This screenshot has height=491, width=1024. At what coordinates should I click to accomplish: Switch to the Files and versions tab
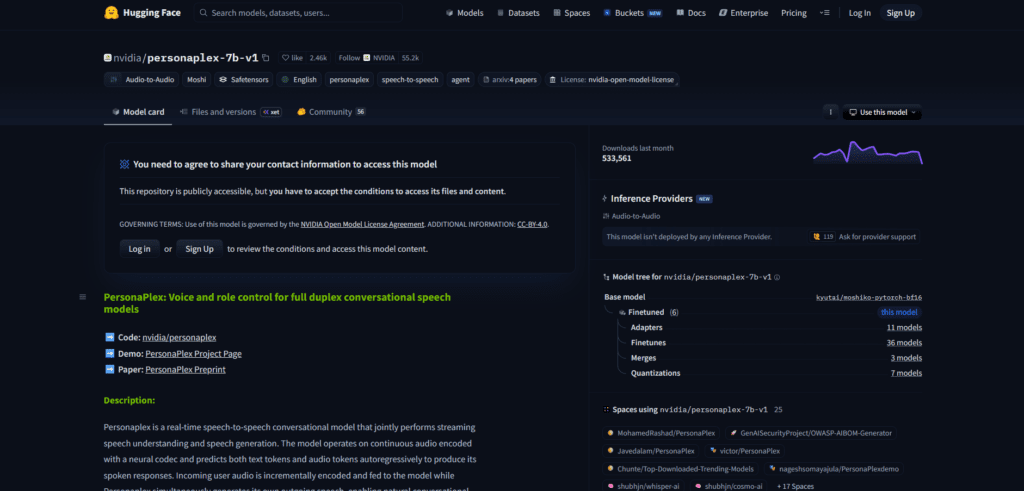(x=231, y=112)
